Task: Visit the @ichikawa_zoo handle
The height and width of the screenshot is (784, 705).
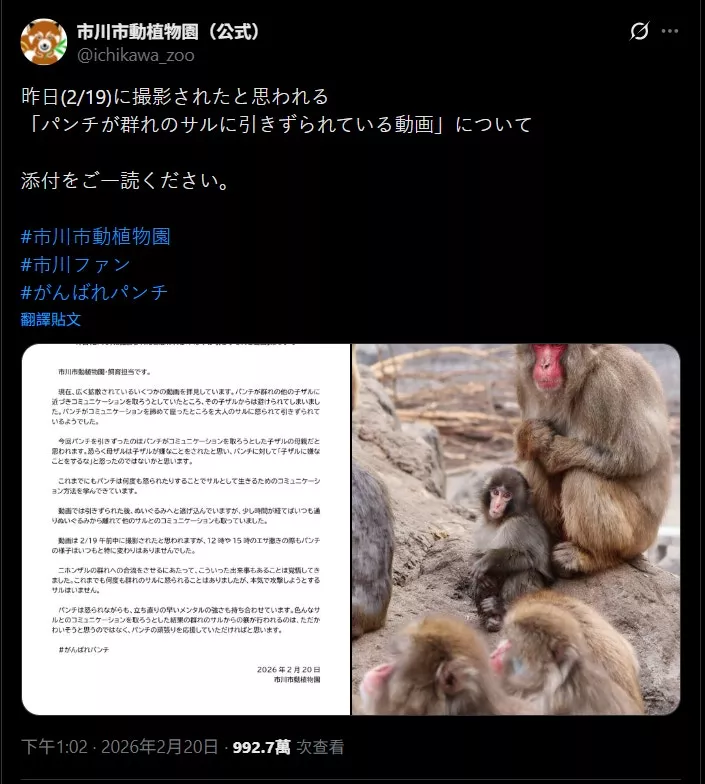Action: [136, 55]
